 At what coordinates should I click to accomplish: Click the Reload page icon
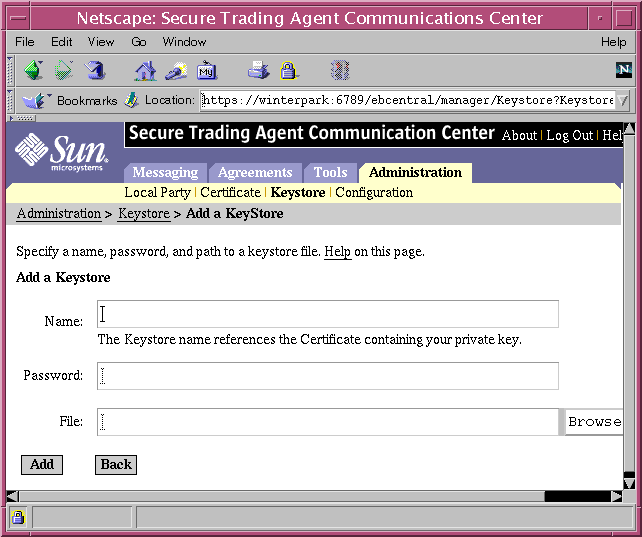tap(95, 70)
